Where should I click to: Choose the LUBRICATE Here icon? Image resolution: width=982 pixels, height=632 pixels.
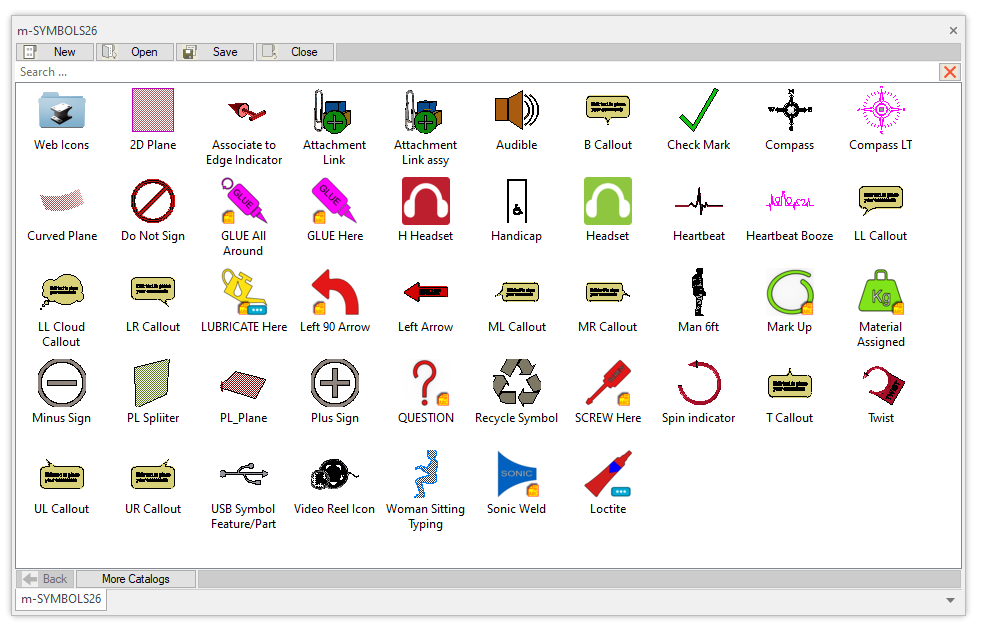(243, 292)
